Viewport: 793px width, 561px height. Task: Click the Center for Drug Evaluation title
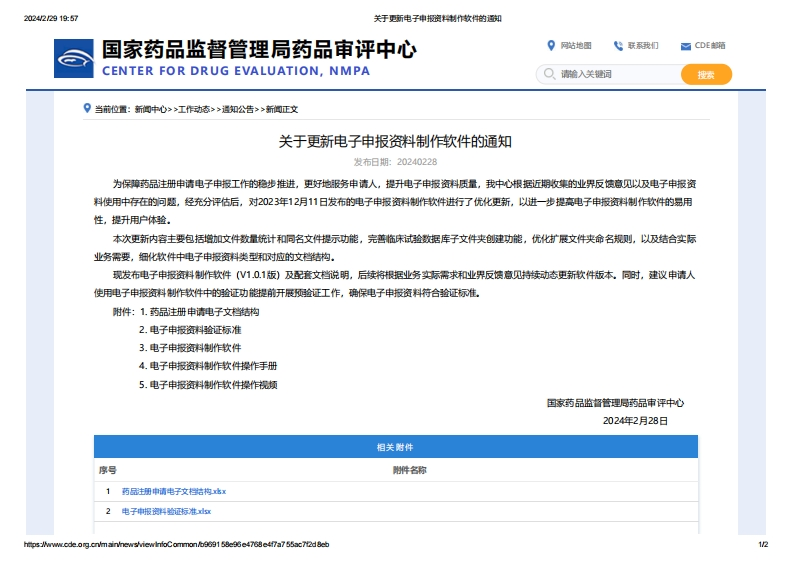point(259,50)
